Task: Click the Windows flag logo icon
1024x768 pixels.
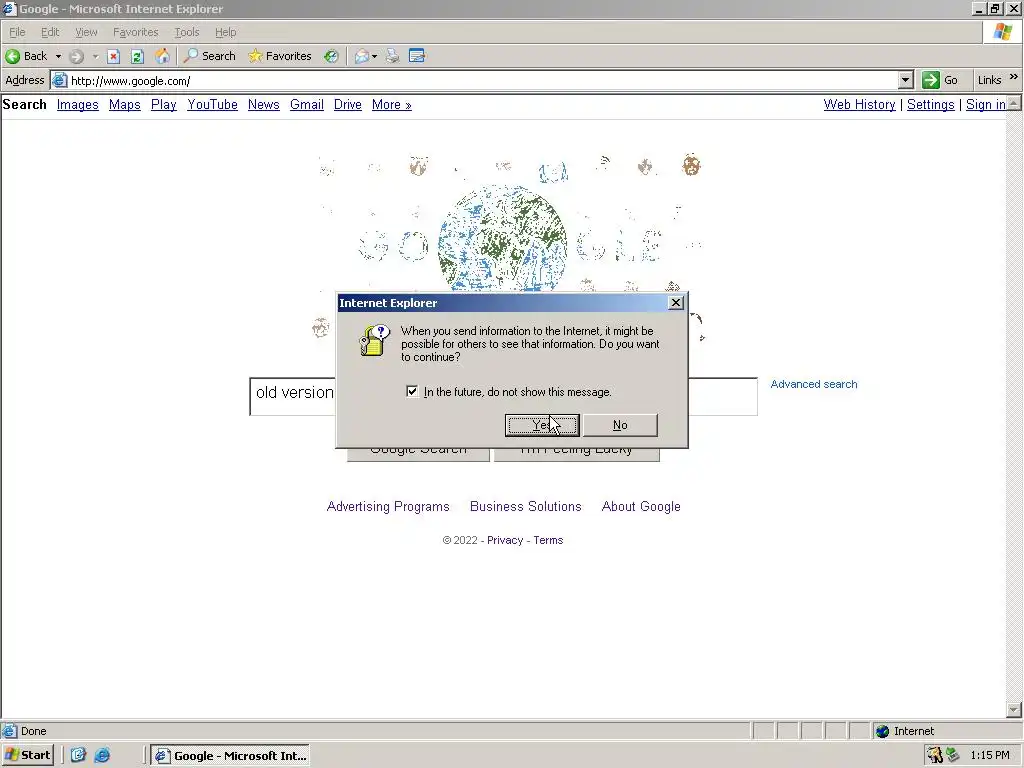Action: click(x=1002, y=31)
